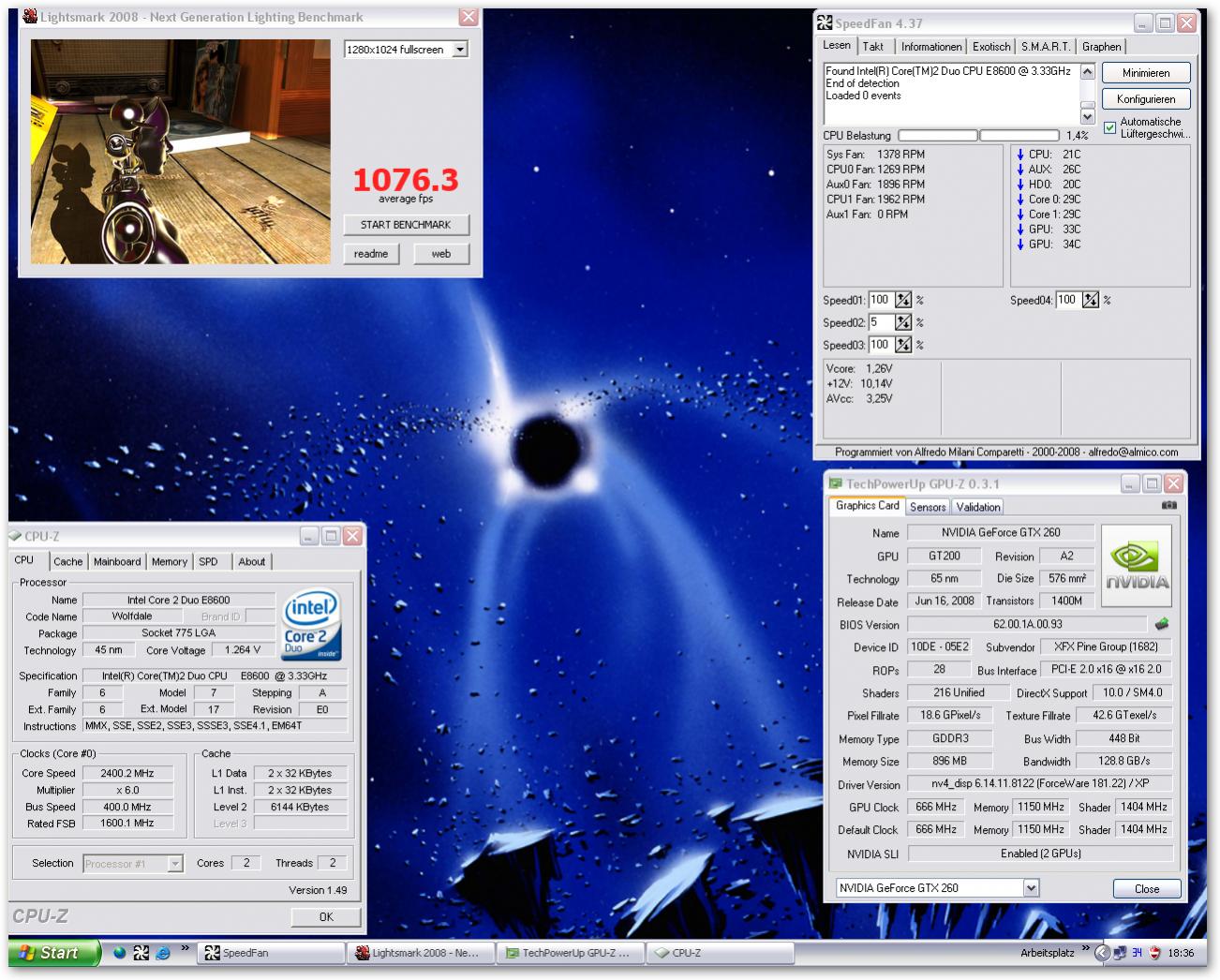This screenshot has width=1220, height=980.
Task: Open Internet Explorer from the quick launch
Action: pos(162,953)
